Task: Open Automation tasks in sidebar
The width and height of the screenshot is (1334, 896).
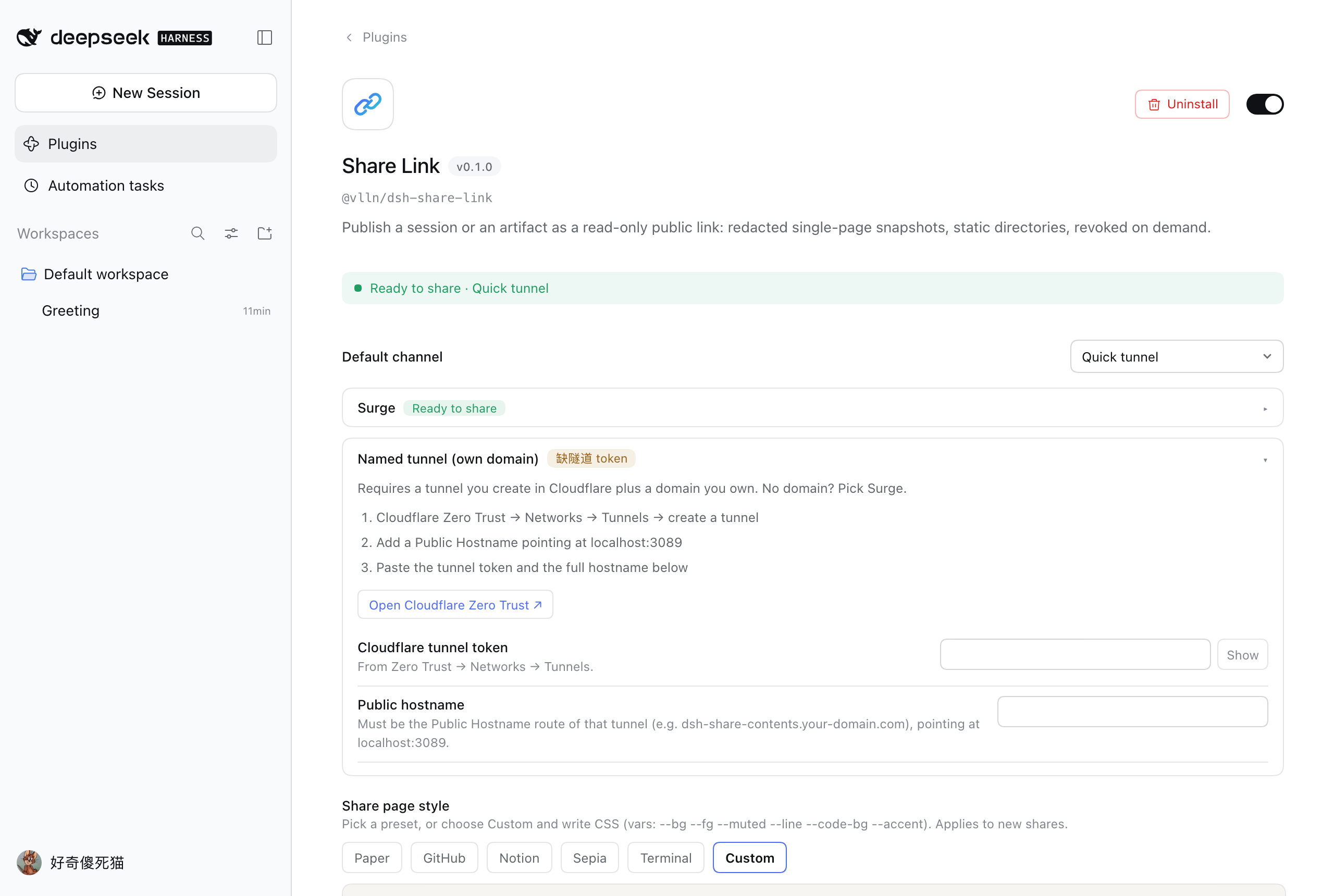Action: [x=146, y=186]
